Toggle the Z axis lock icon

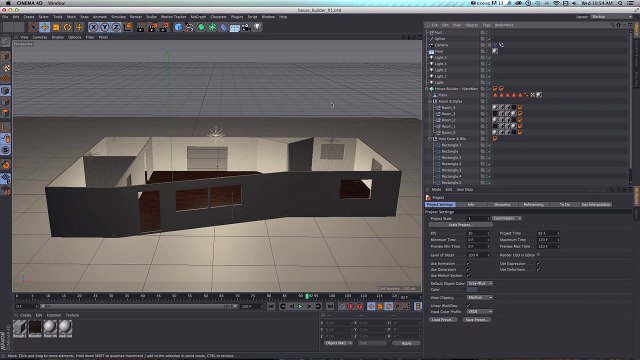tap(116, 27)
